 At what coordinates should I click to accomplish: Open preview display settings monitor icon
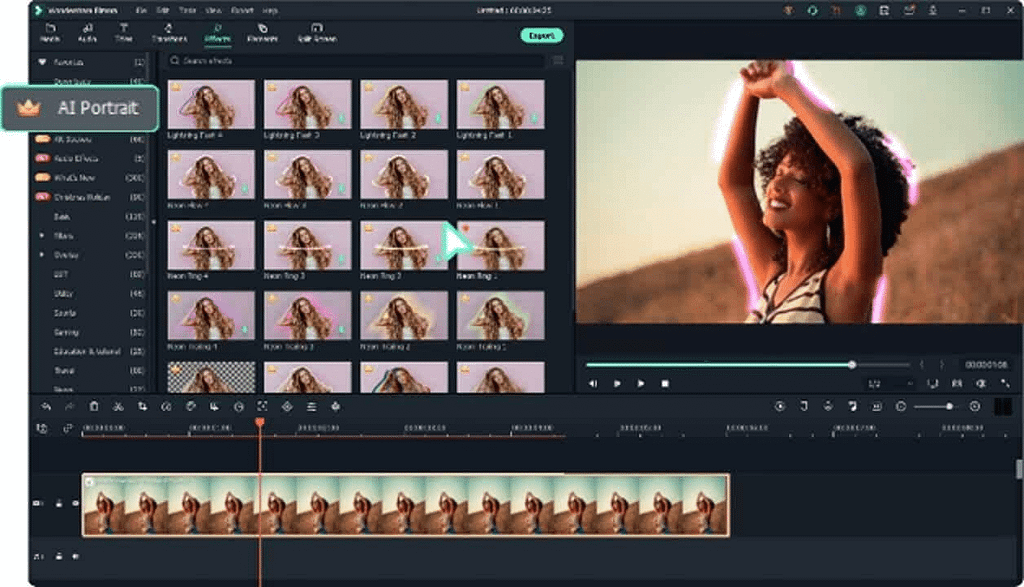point(933,384)
